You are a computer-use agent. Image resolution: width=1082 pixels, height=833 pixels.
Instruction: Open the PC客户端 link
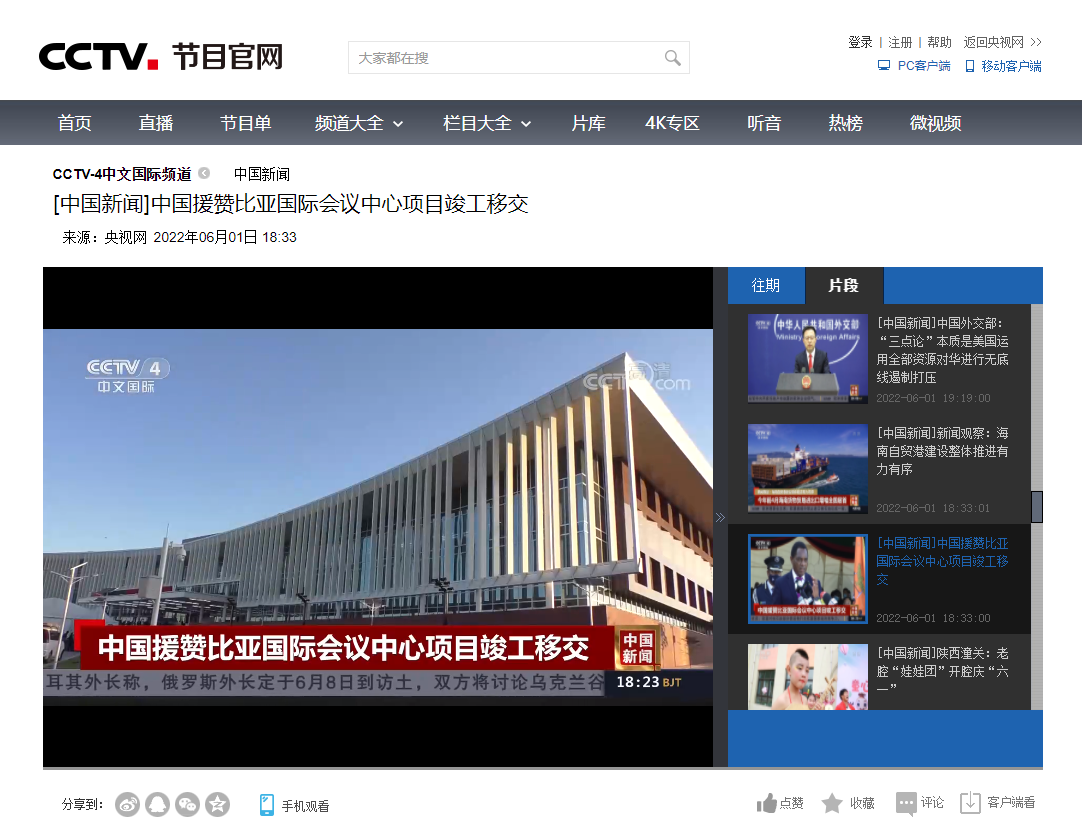pyautogui.click(x=924, y=66)
